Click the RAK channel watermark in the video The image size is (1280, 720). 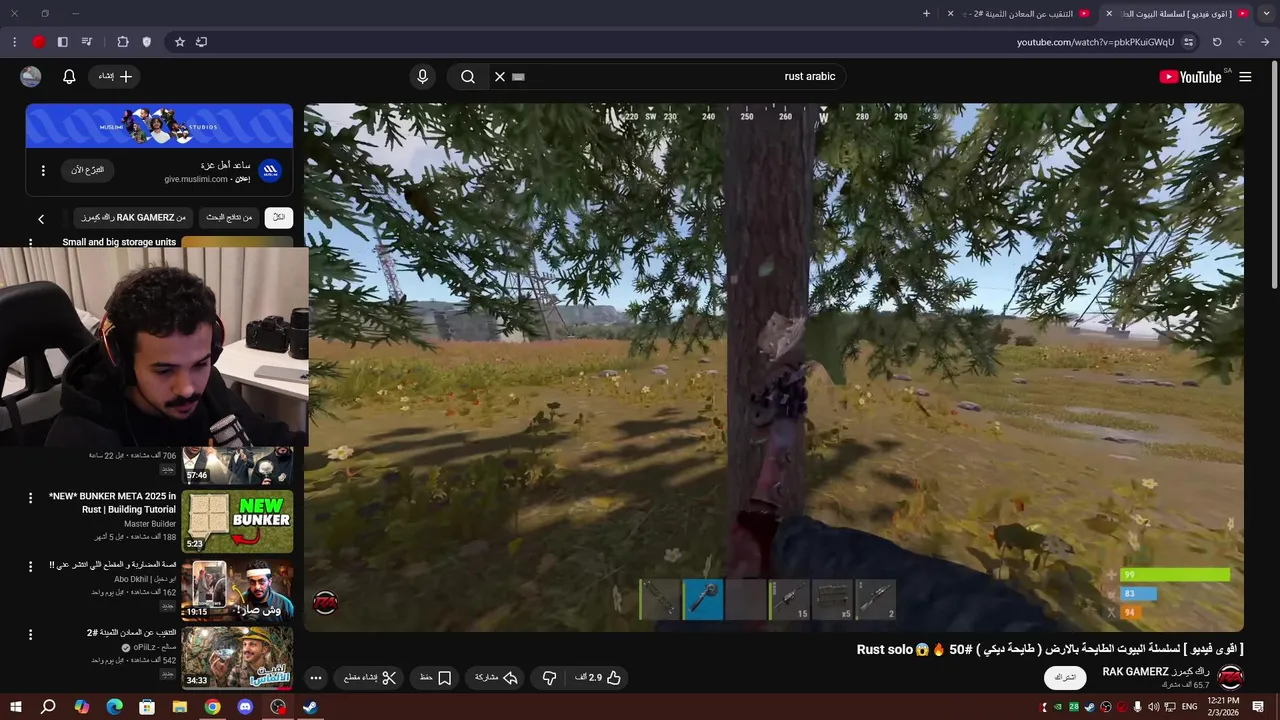[326, 603]
